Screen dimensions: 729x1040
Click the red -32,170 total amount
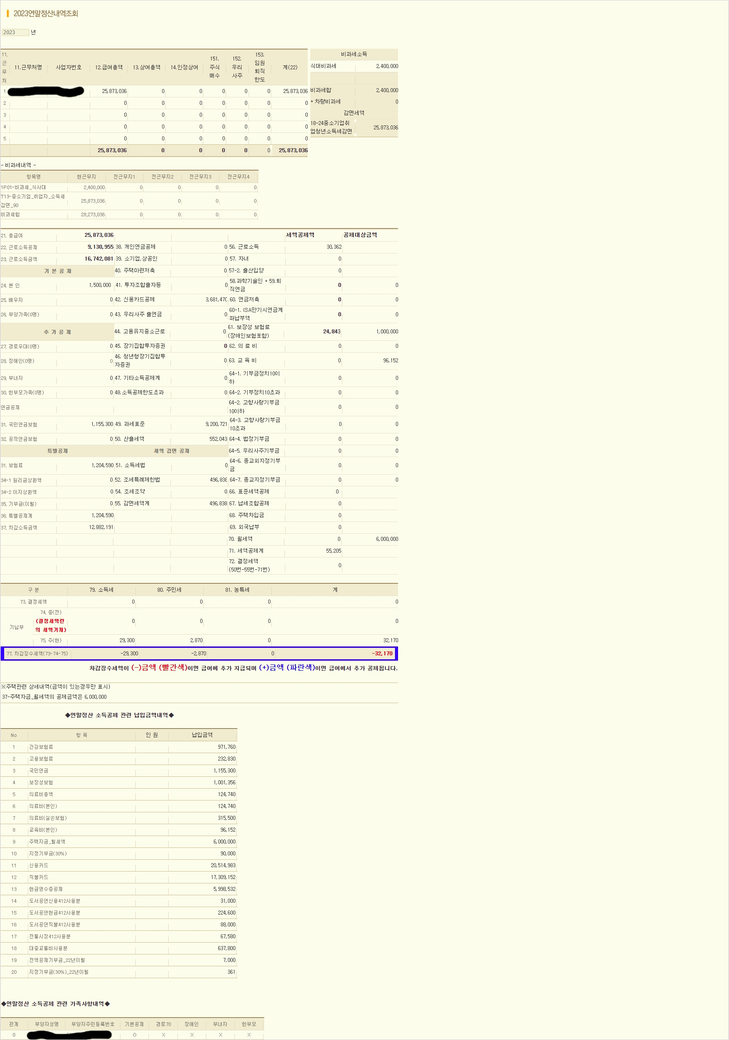coord(384,653)
